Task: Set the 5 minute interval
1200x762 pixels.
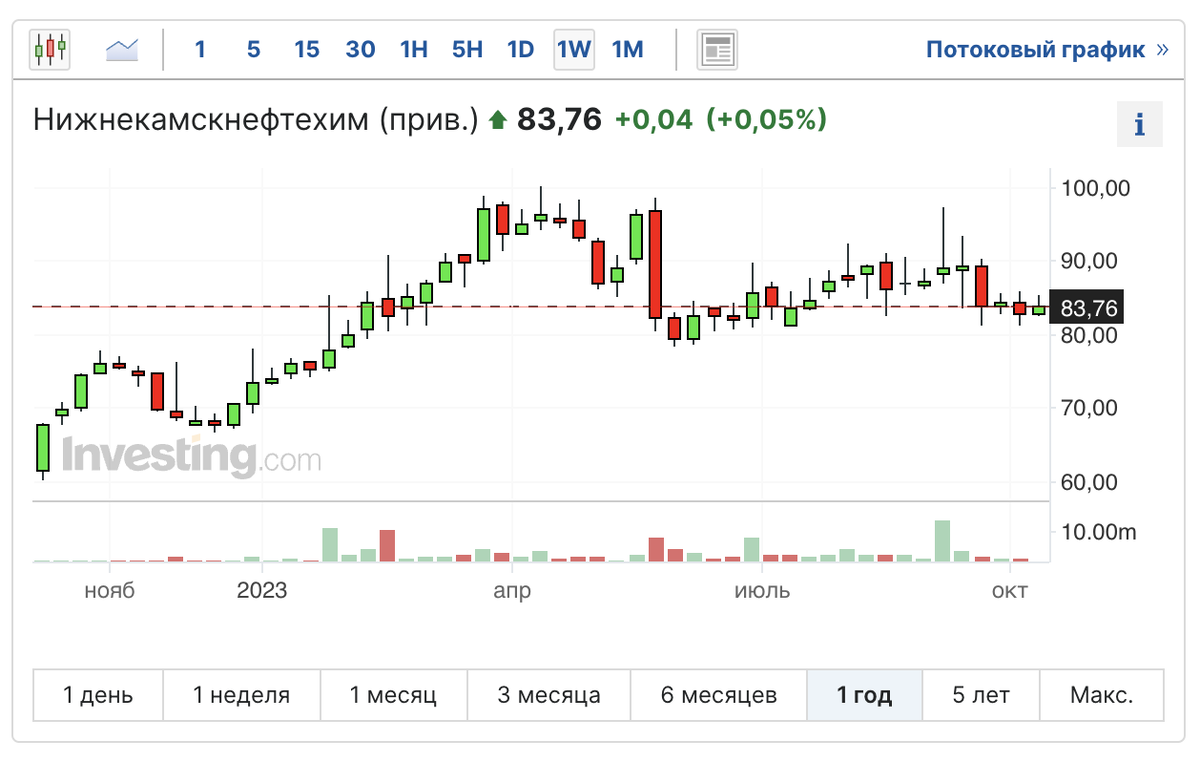Action: tap(253, 49)
